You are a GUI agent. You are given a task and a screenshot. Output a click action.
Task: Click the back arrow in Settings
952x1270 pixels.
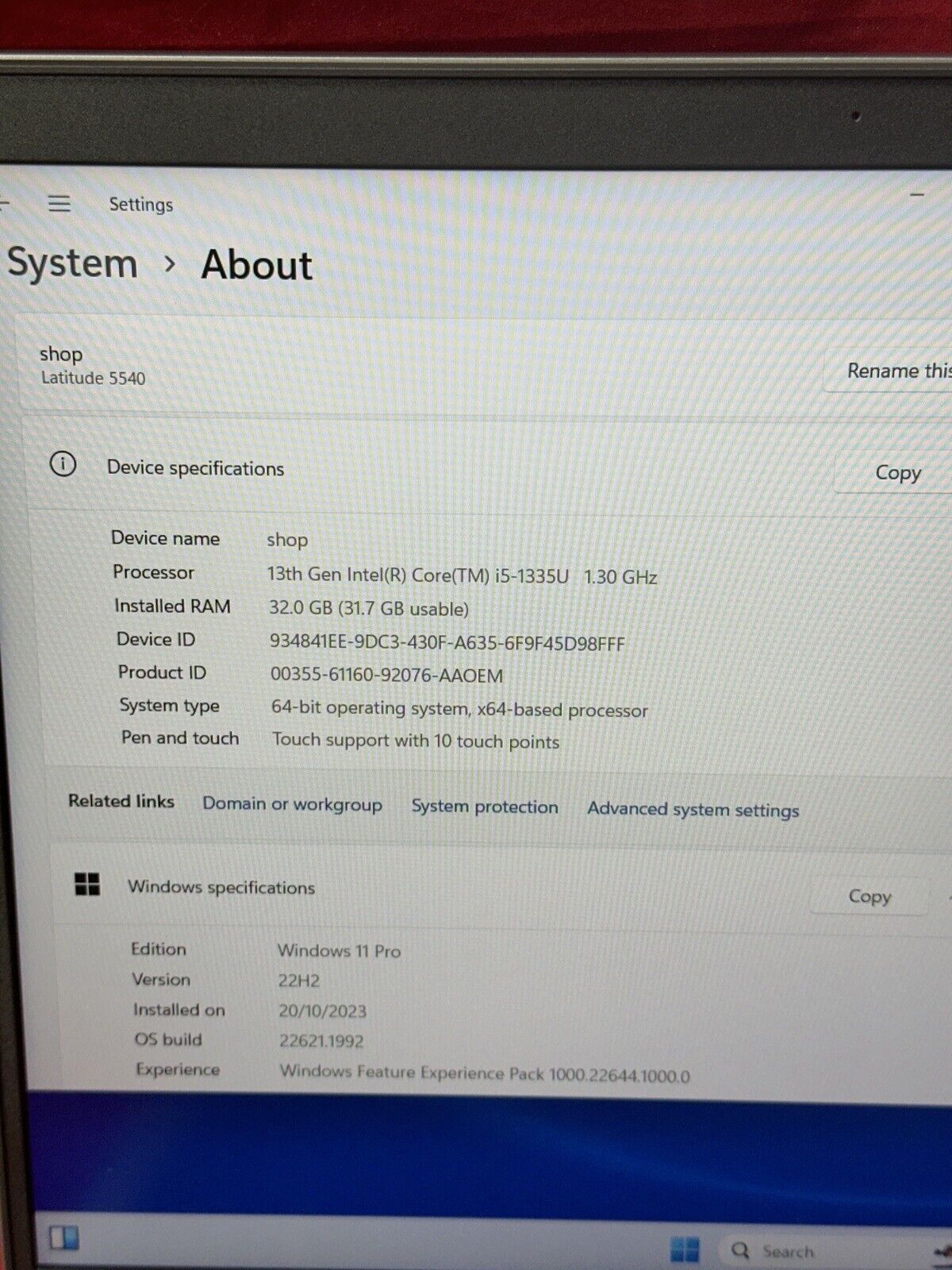pyautogui.click(x=4, y=203)
